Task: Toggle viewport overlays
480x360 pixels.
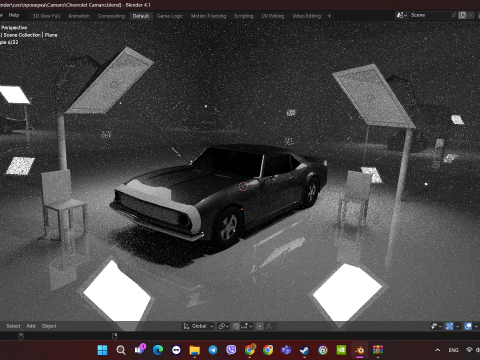Action: [468, 326]
